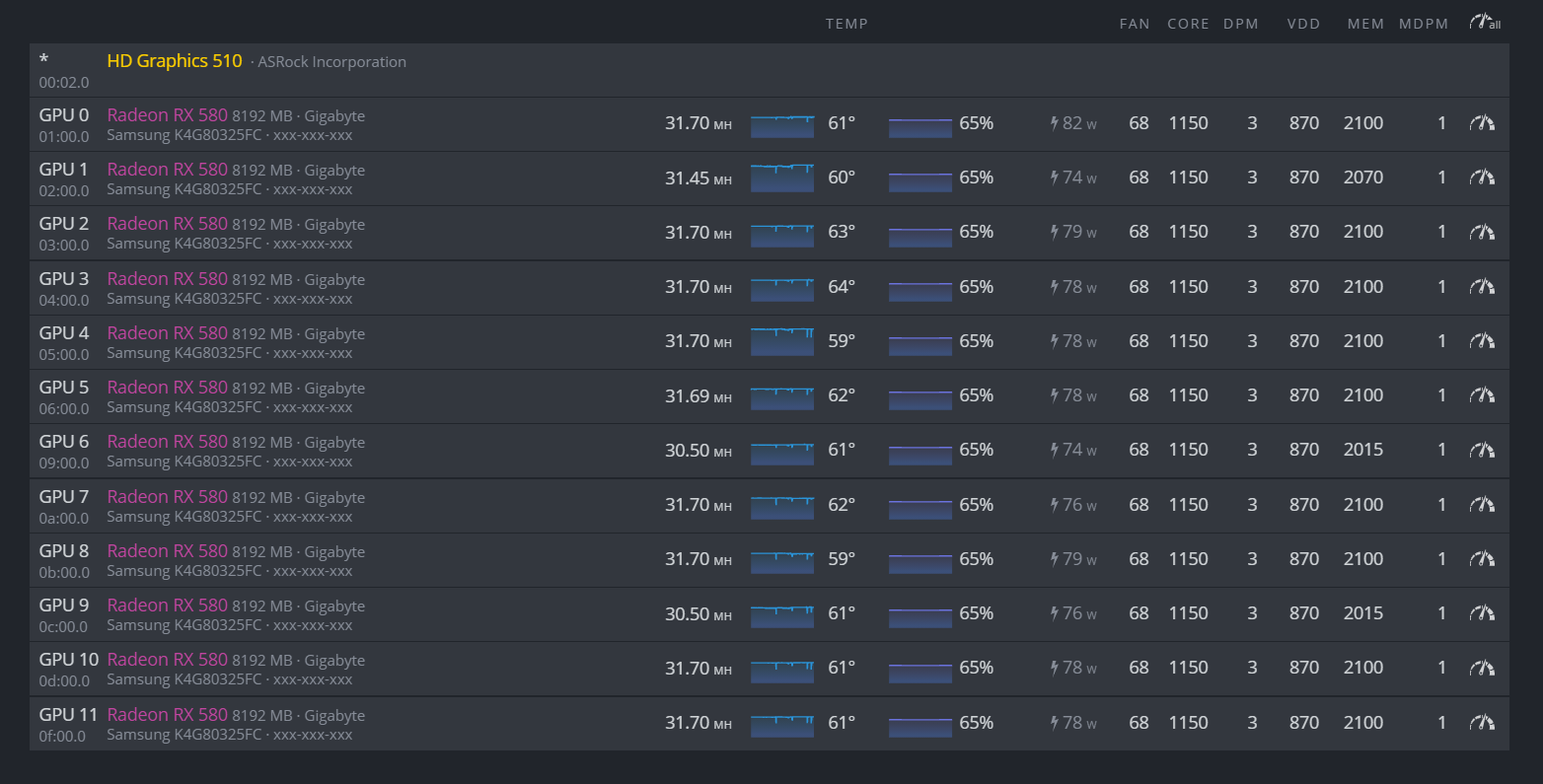Viewport: 1543px width, 784px height.
Task: Click the GPU 6 label
Action: point(64,442)
